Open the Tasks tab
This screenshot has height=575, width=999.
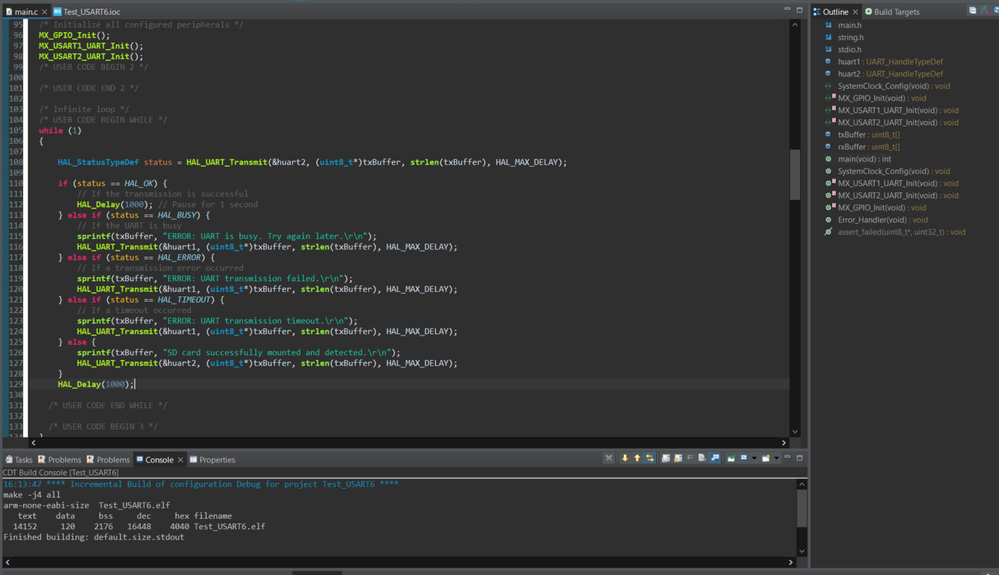coord(18,459)
